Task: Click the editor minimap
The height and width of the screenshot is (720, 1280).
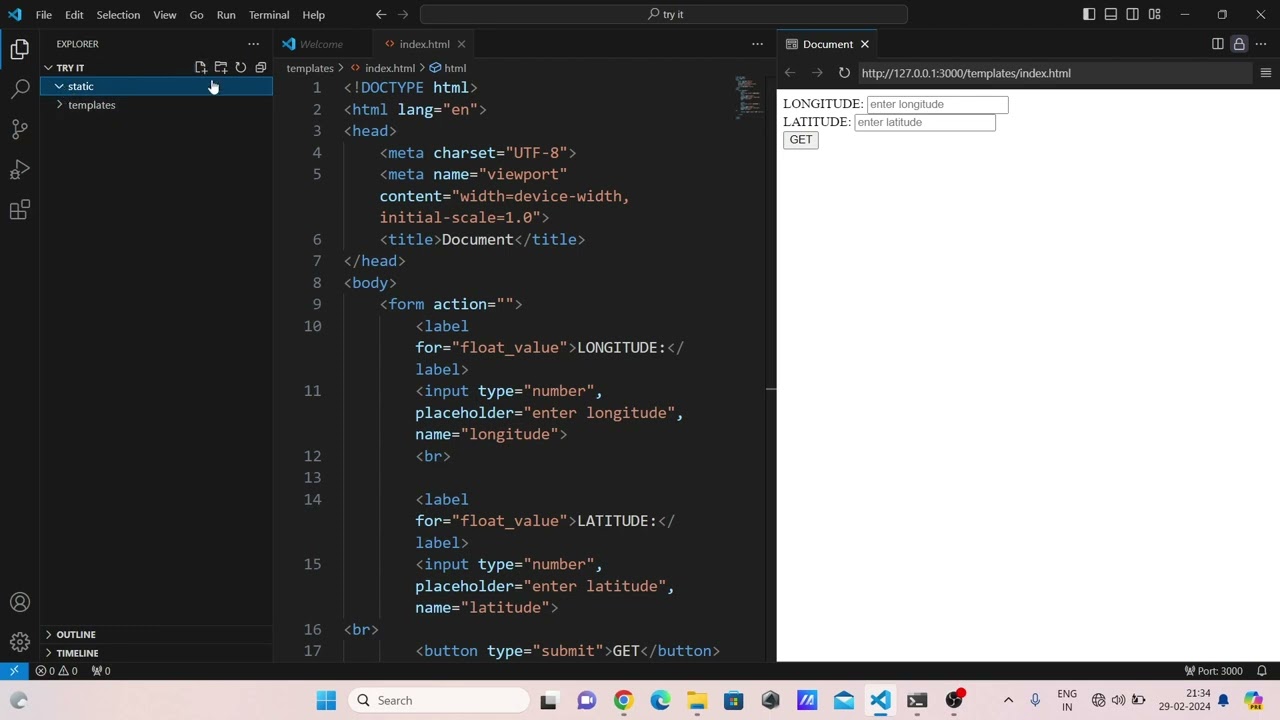Action: pyautogui.click(x=750, y=96)
